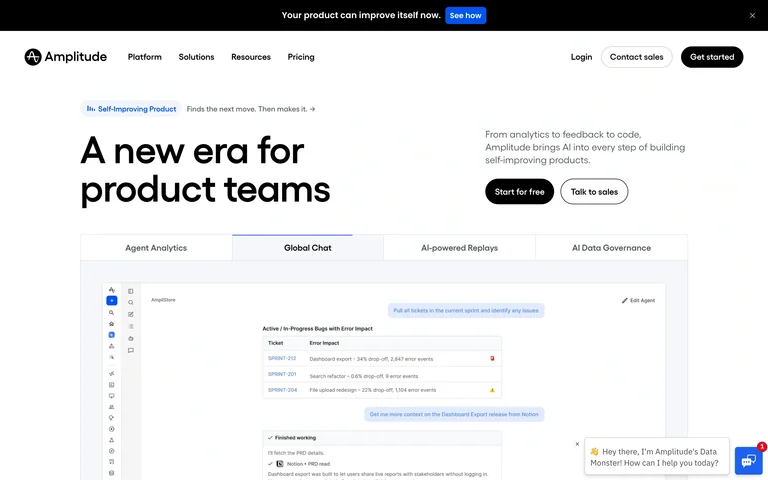This screenshot has width=768, height=480.
Task: Click the See how banner button
Action: tap(465, 15)
